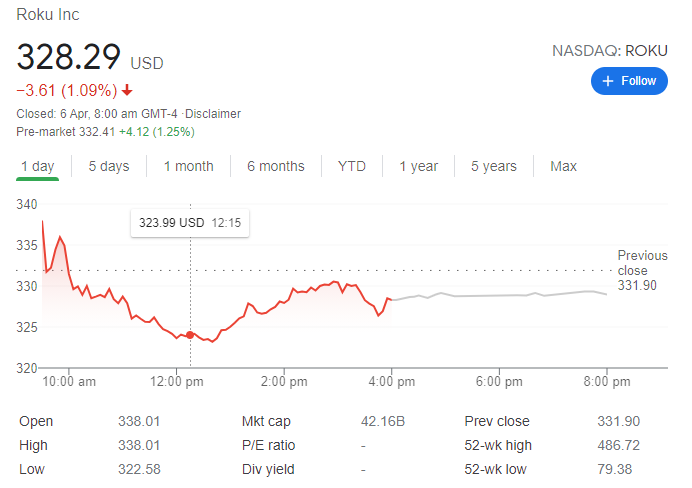
Task: Switch to the 5 days tab
Action: coord(109,166)
